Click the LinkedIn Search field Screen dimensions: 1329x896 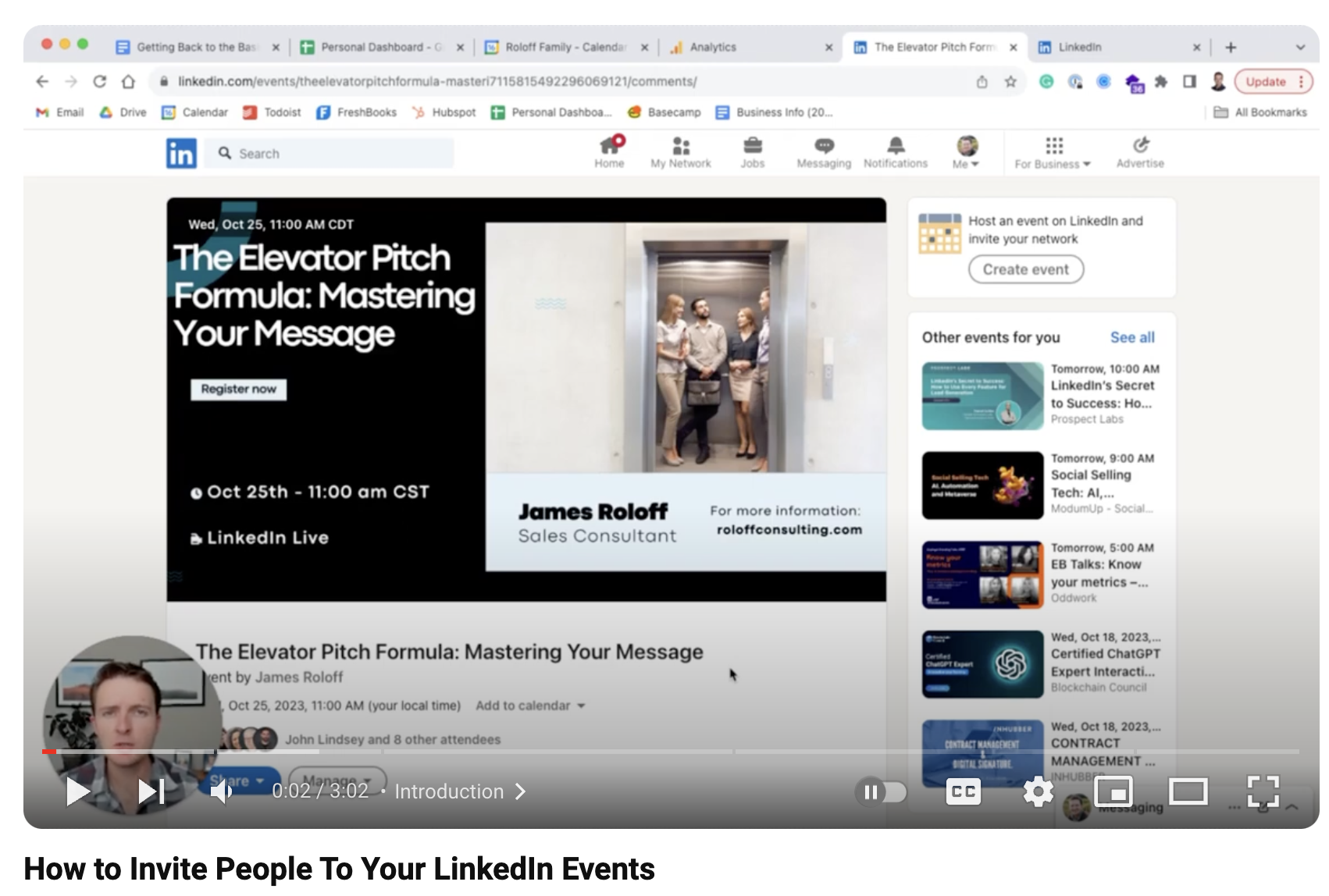[x=330, y=154]
